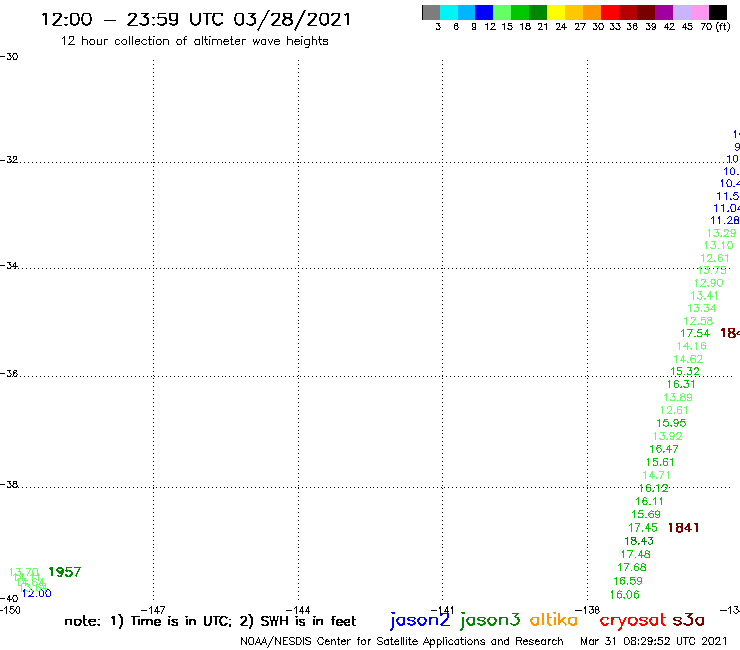Image resolution: width=740 pixels, height=650 pixels.
Task: Click the value '13.29'
Action: pos(722,233)
